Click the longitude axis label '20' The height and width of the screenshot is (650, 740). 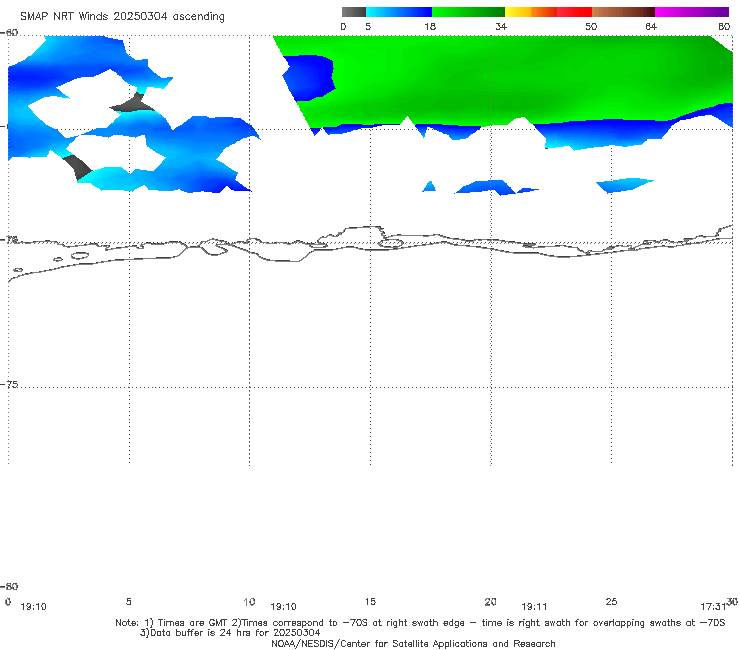pos(490,602)
